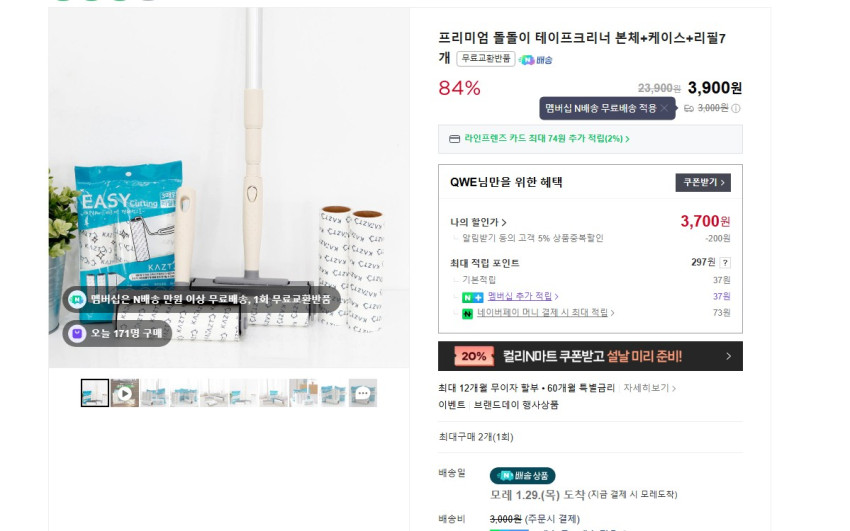Play the product video thumbnail

(125, 393)
